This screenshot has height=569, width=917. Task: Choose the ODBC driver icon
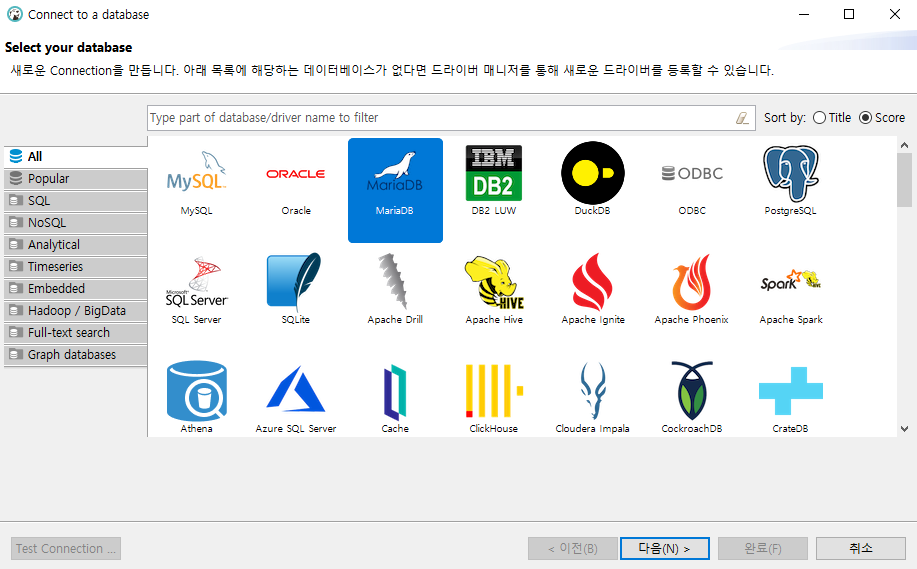pos(692,174)
